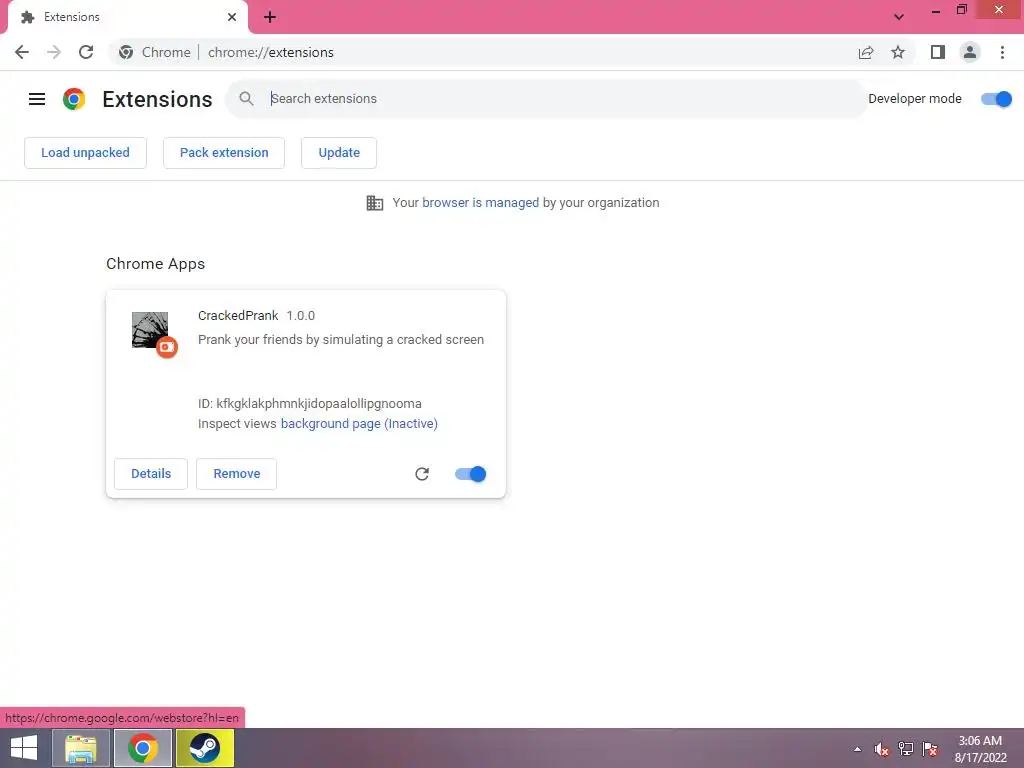Click the magnifier icon in search bar
Image resolution: width=1024 pixels, height=768 pixels.
[x=246, y=99]
